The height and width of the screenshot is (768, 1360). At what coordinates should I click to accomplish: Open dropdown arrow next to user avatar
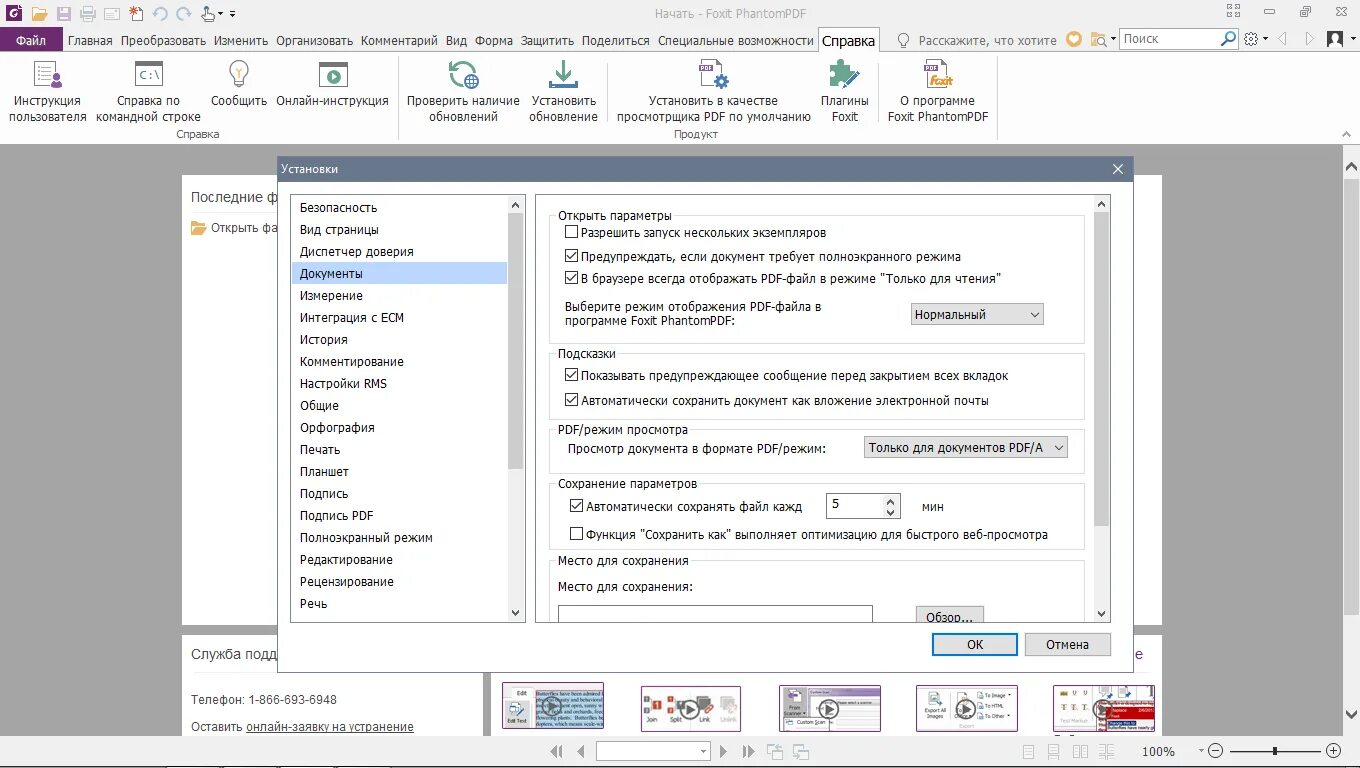(1350, 39)
